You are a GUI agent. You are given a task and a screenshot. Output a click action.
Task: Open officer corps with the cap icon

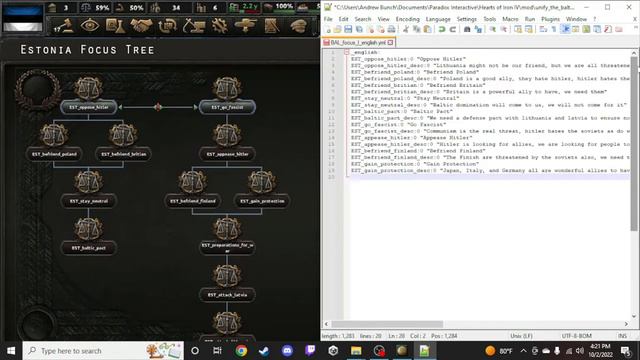[x=299, y=26]
